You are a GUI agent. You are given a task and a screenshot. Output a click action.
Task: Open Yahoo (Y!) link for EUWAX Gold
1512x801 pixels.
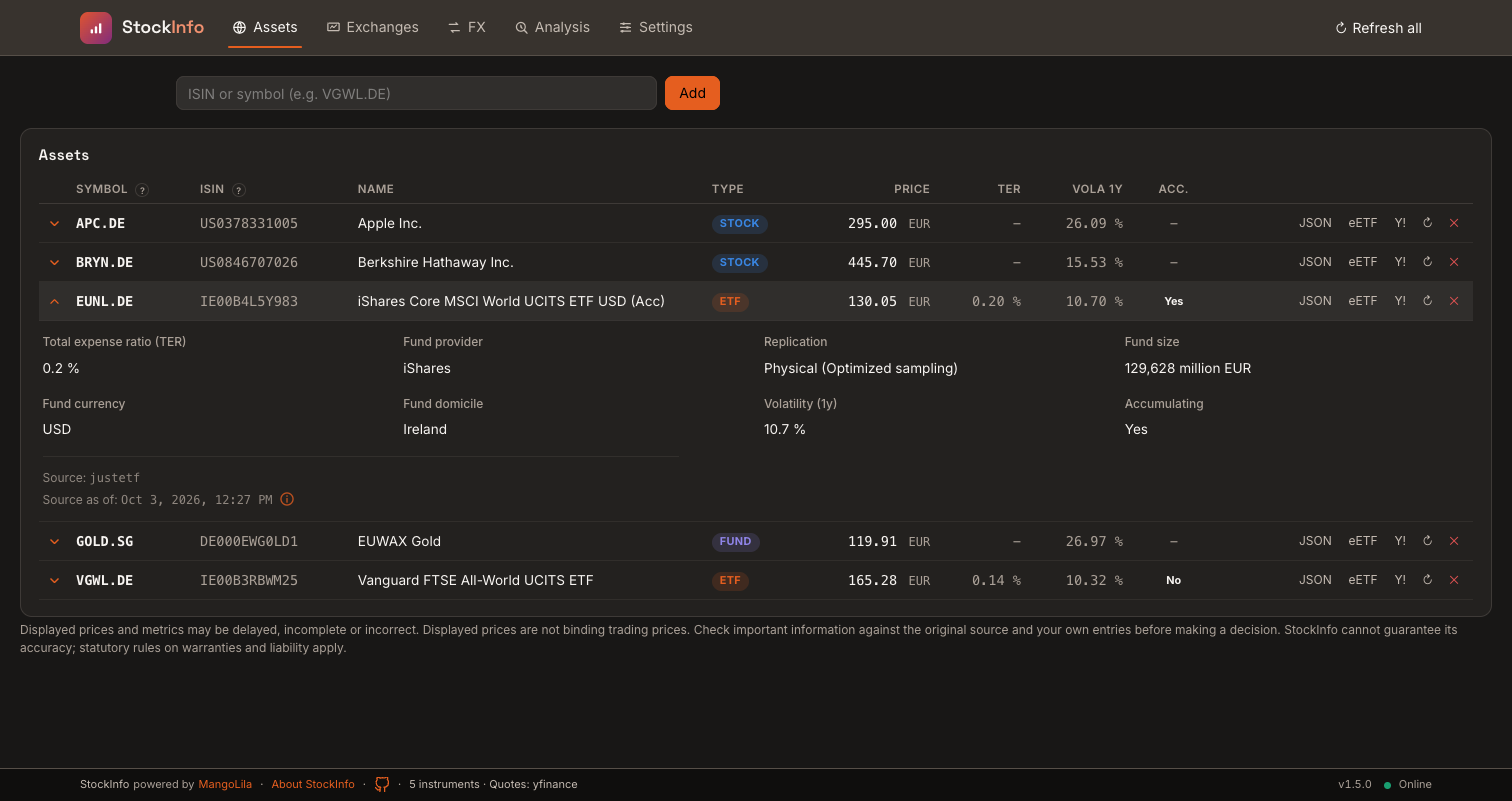pyautogui.click(x=1400, y=541)
